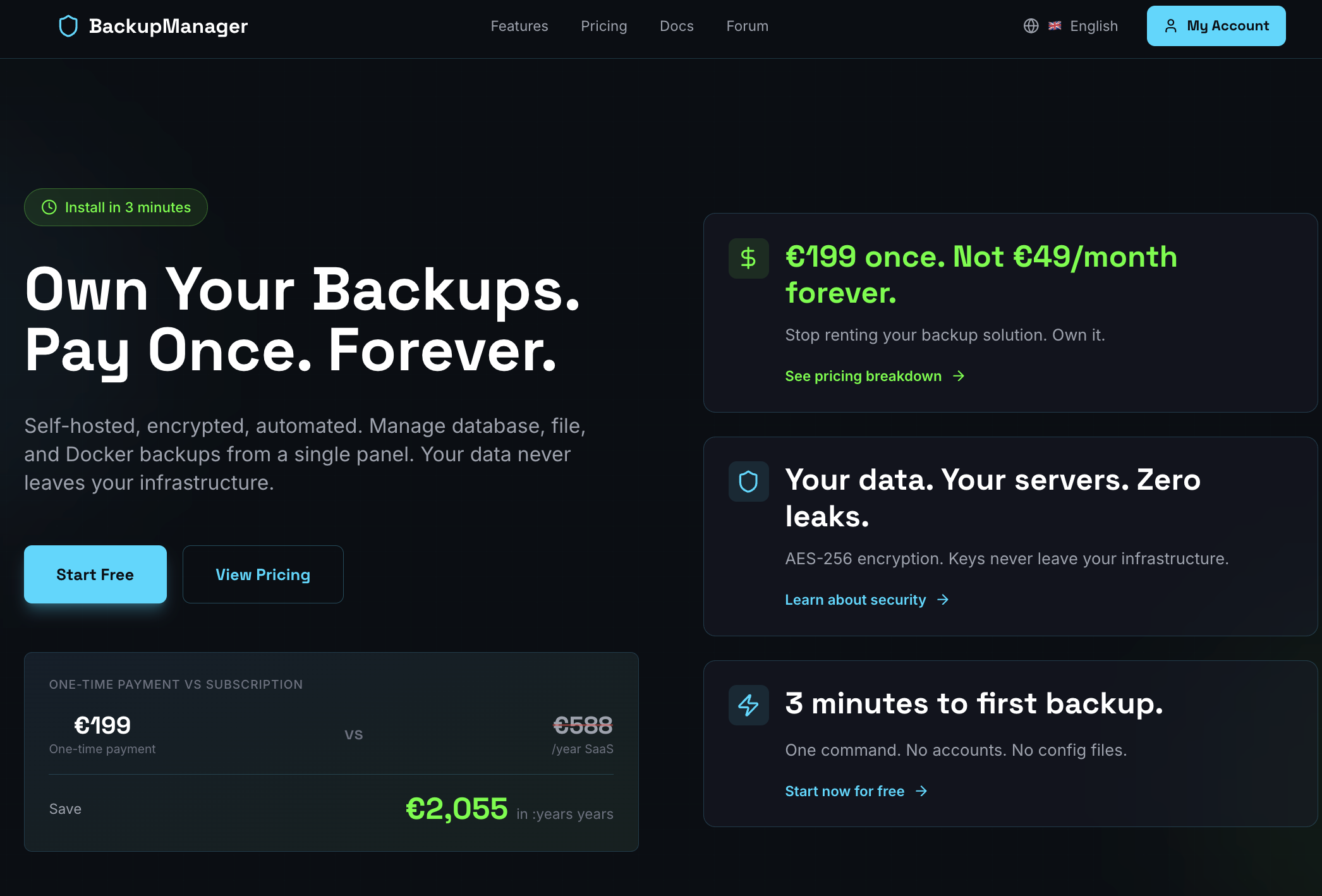Click the Start Free button
This screenshot has width=1322, height=896.
point(95,574)
